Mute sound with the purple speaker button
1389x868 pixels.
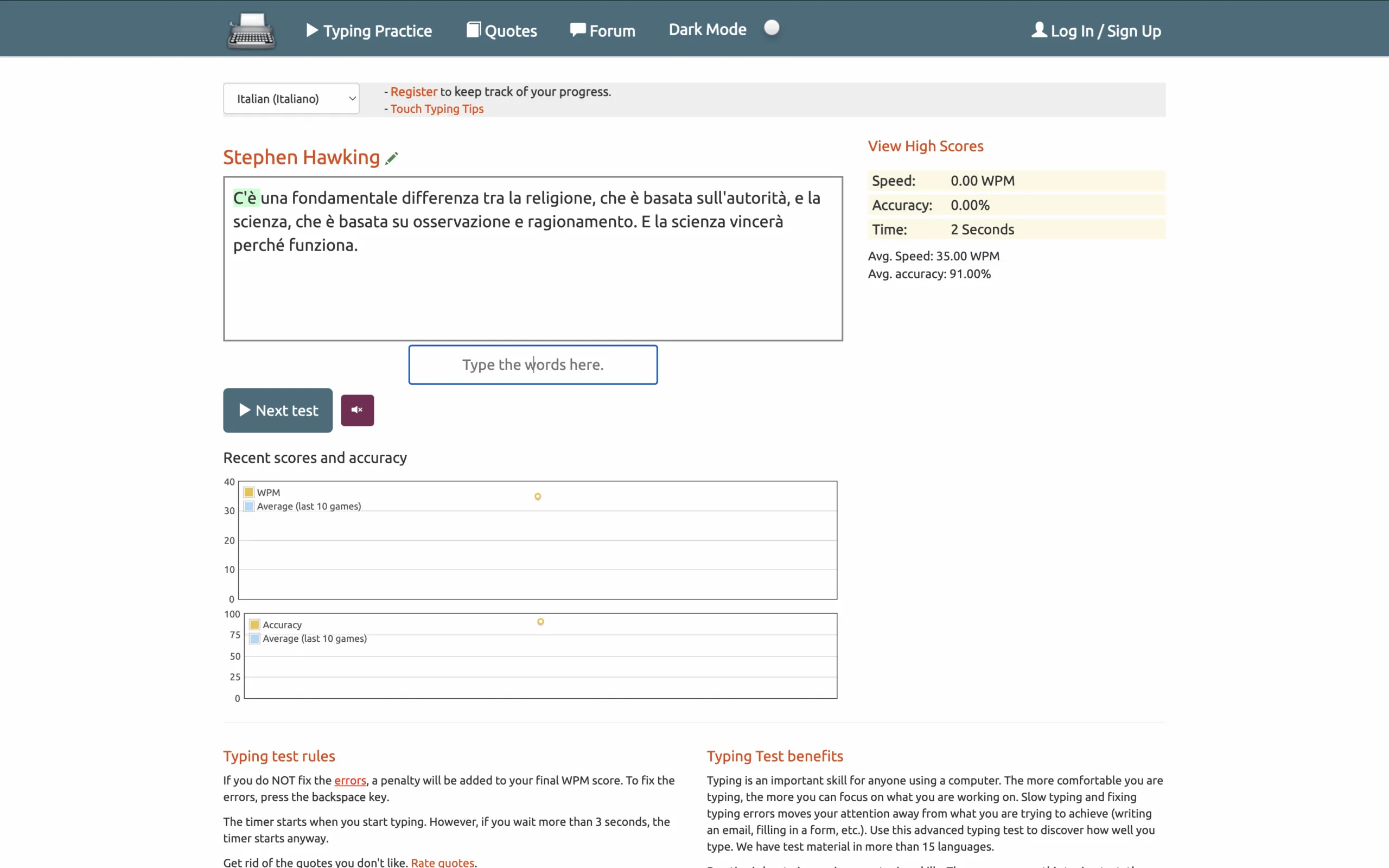click(x=357, y=410)
